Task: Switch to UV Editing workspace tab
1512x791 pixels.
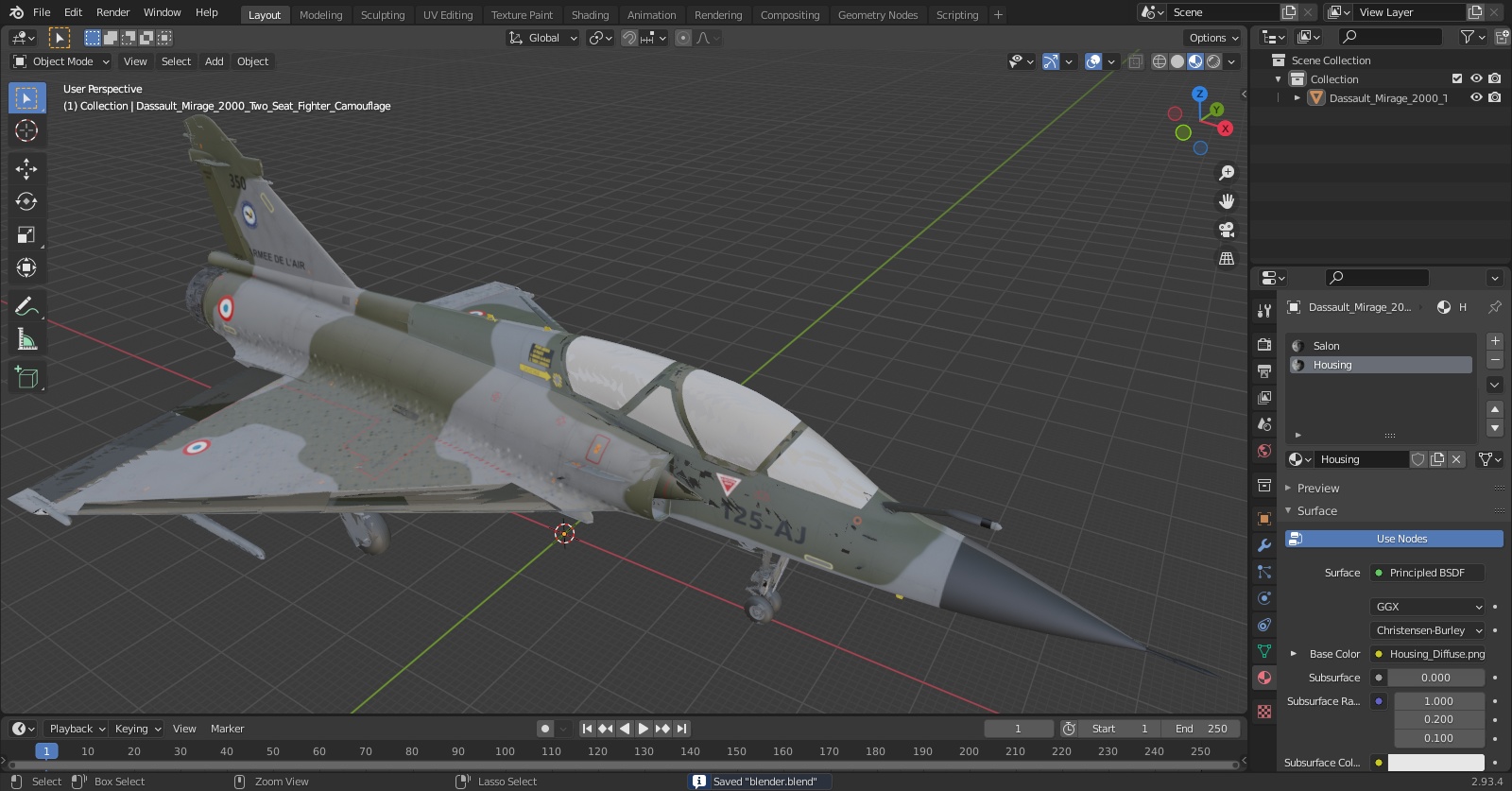Action: [x=448, y=15]
